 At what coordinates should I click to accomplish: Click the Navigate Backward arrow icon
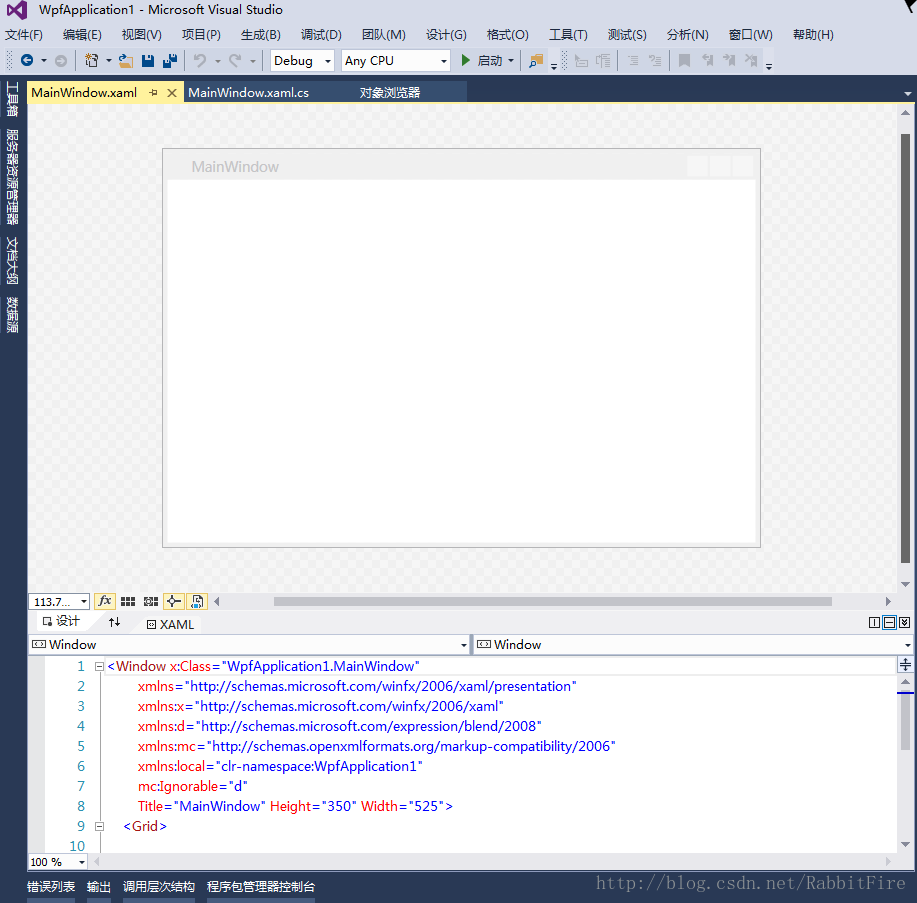[x=27, y=60]
